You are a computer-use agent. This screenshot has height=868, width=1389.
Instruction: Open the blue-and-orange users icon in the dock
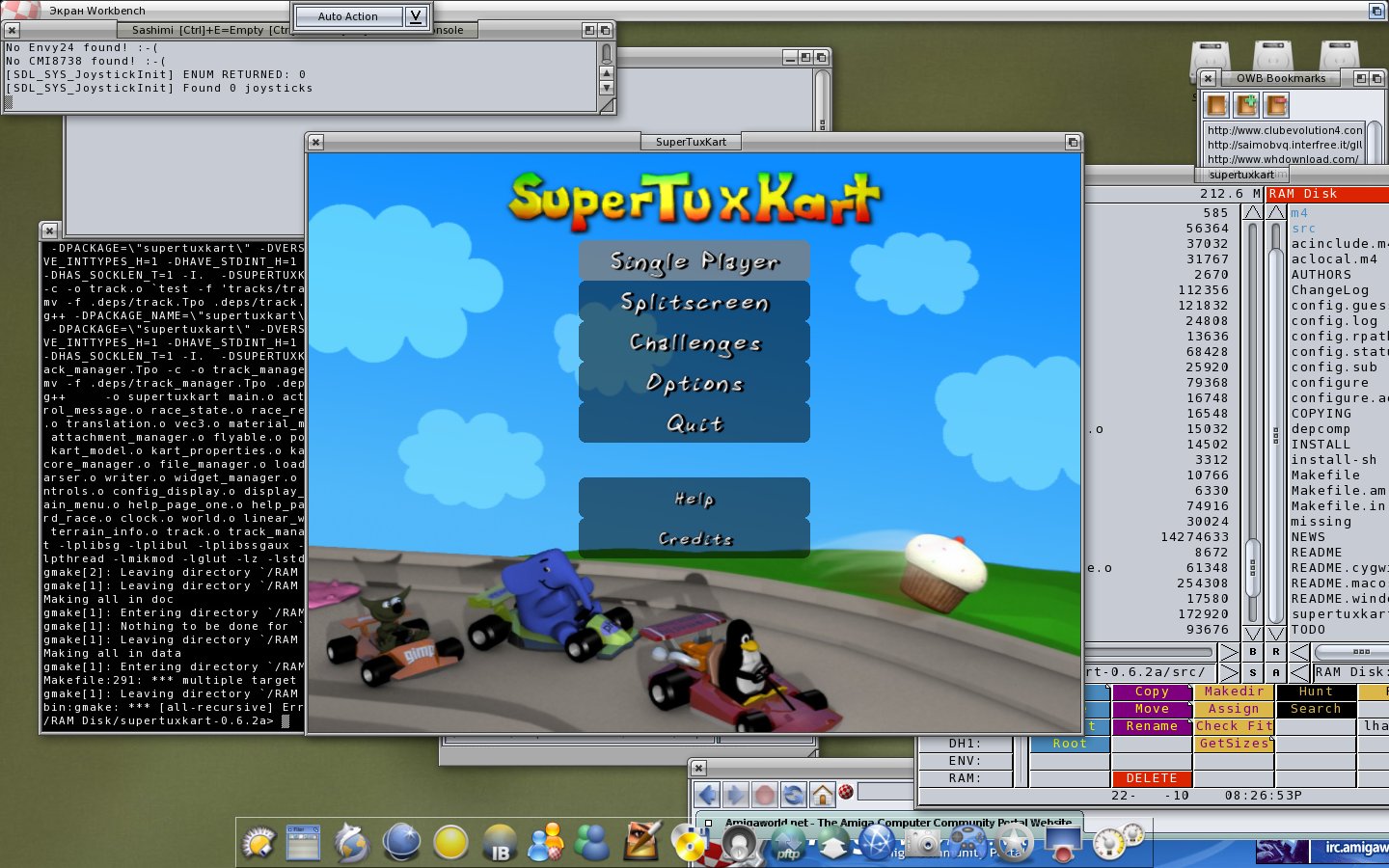coord(546,842)
